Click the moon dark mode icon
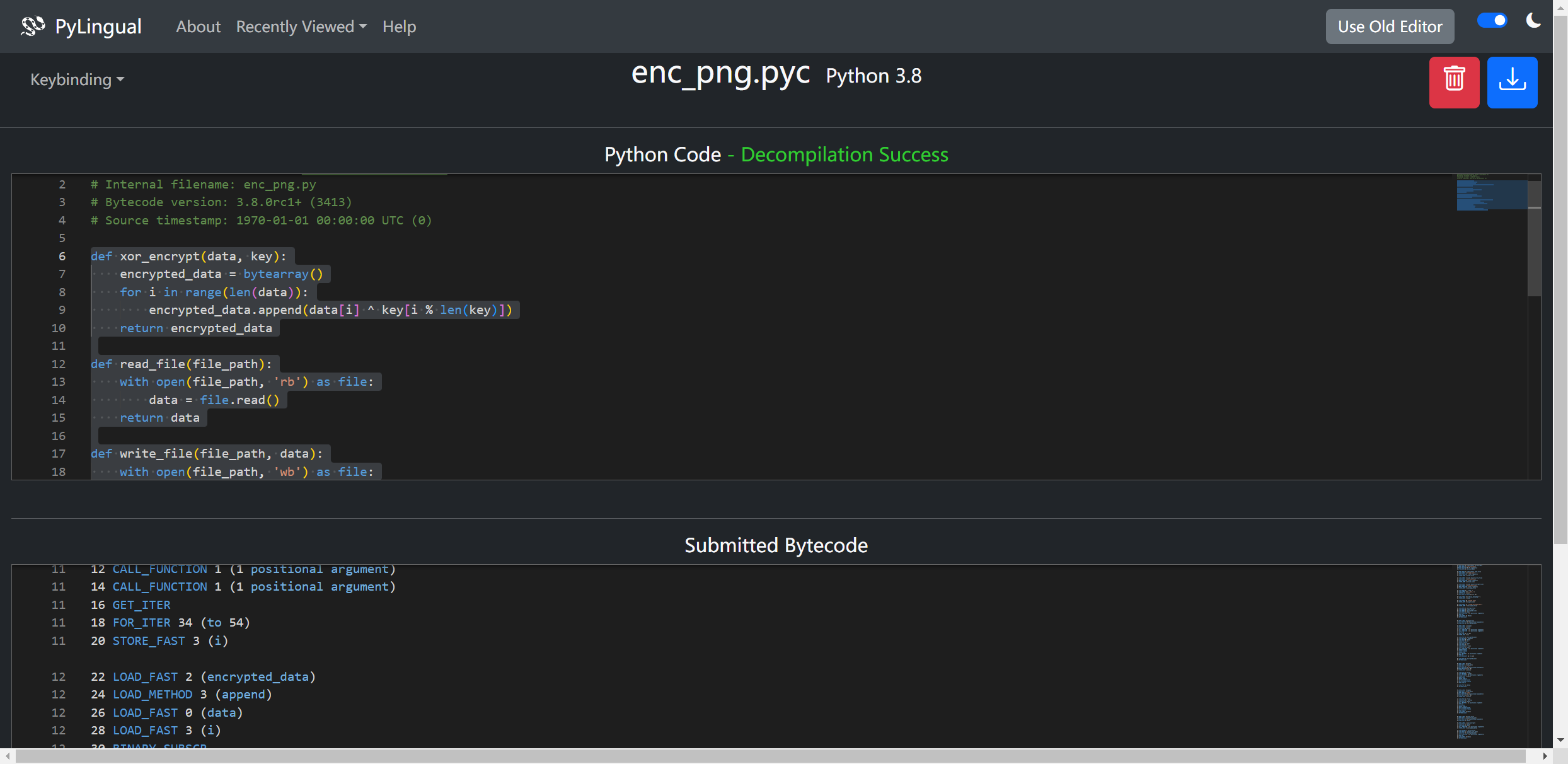 (1533, 21)
